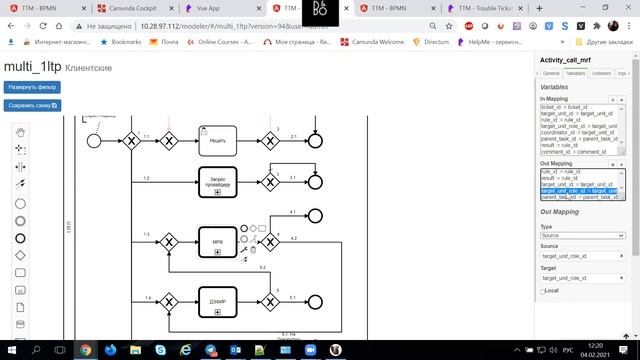Open the TTM - Trouble Ticket browser tab
The height and width of the screenshot is (360, 640).
[485, 8]
